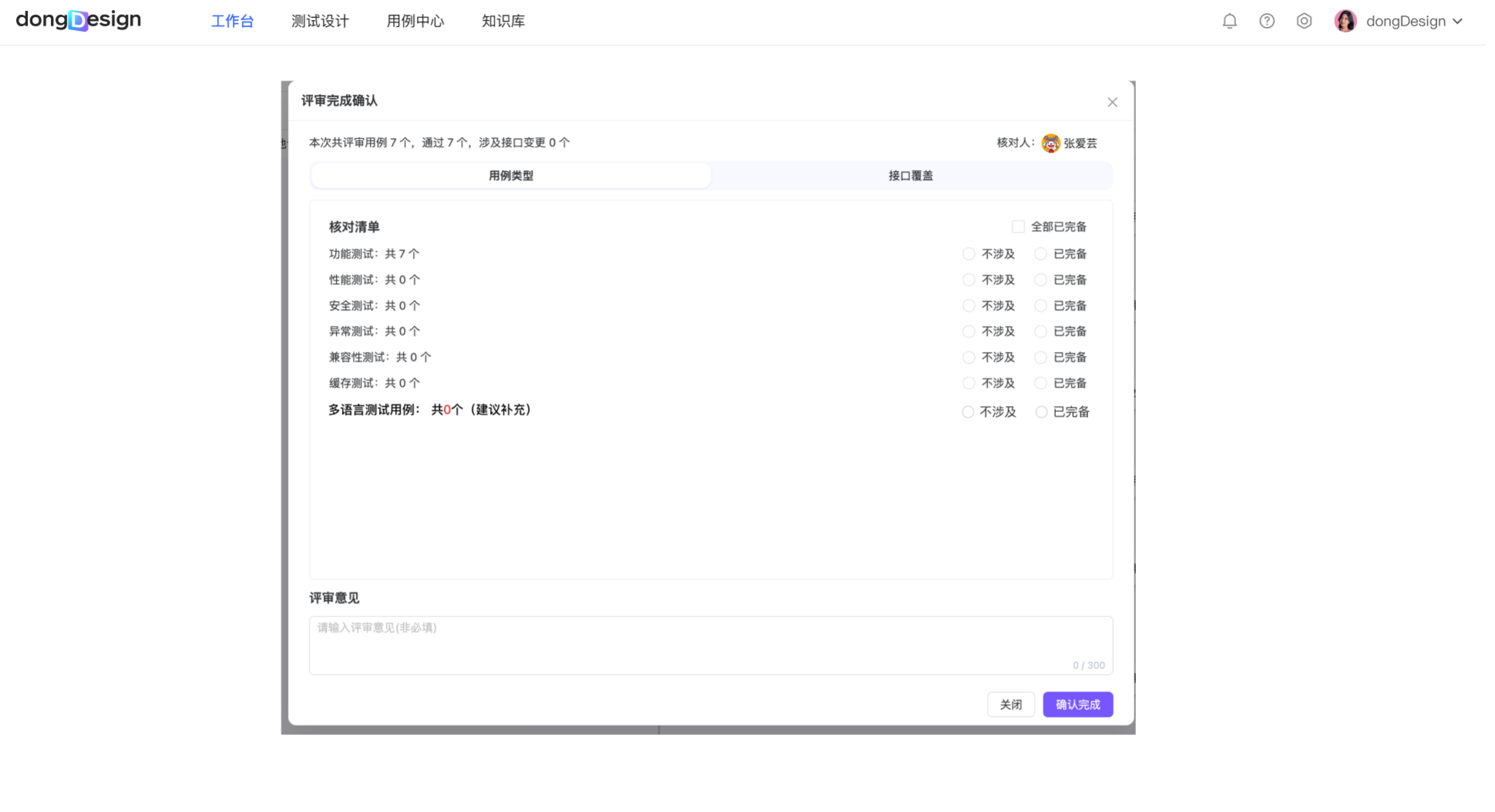Close the 评审完成确认 dialog with X

click(1111, 102)
